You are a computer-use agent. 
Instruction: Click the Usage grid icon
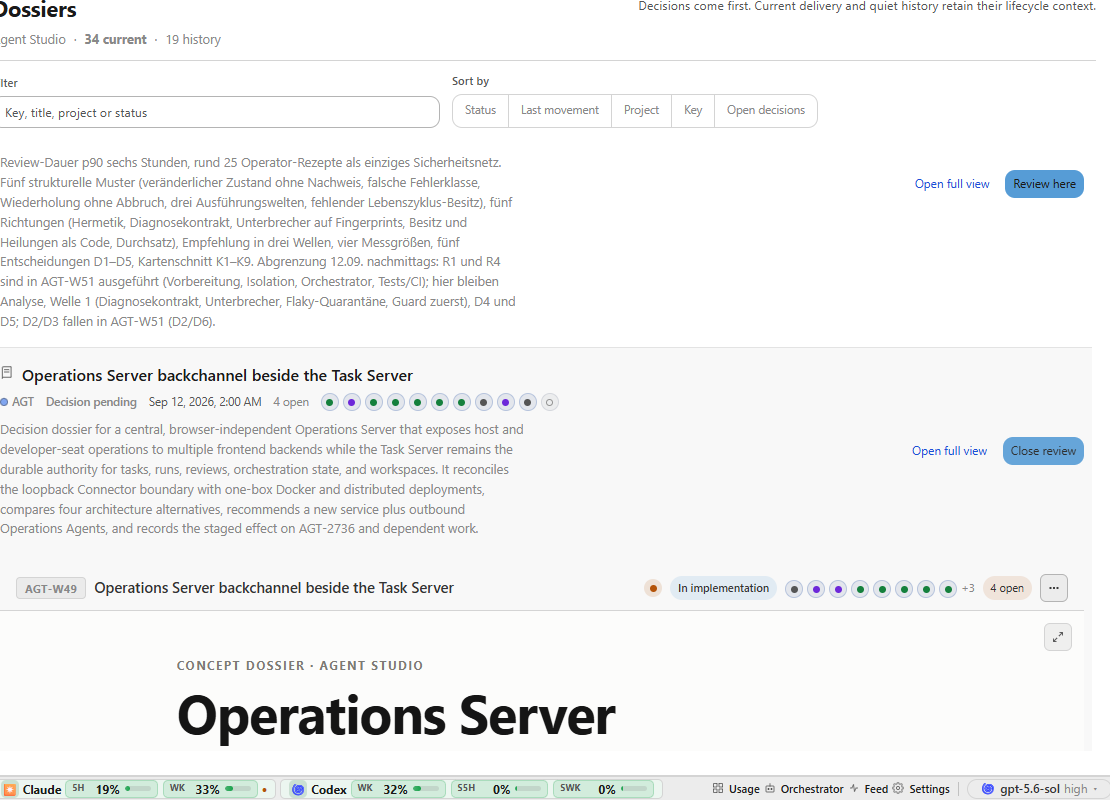[x=718, y=789]
